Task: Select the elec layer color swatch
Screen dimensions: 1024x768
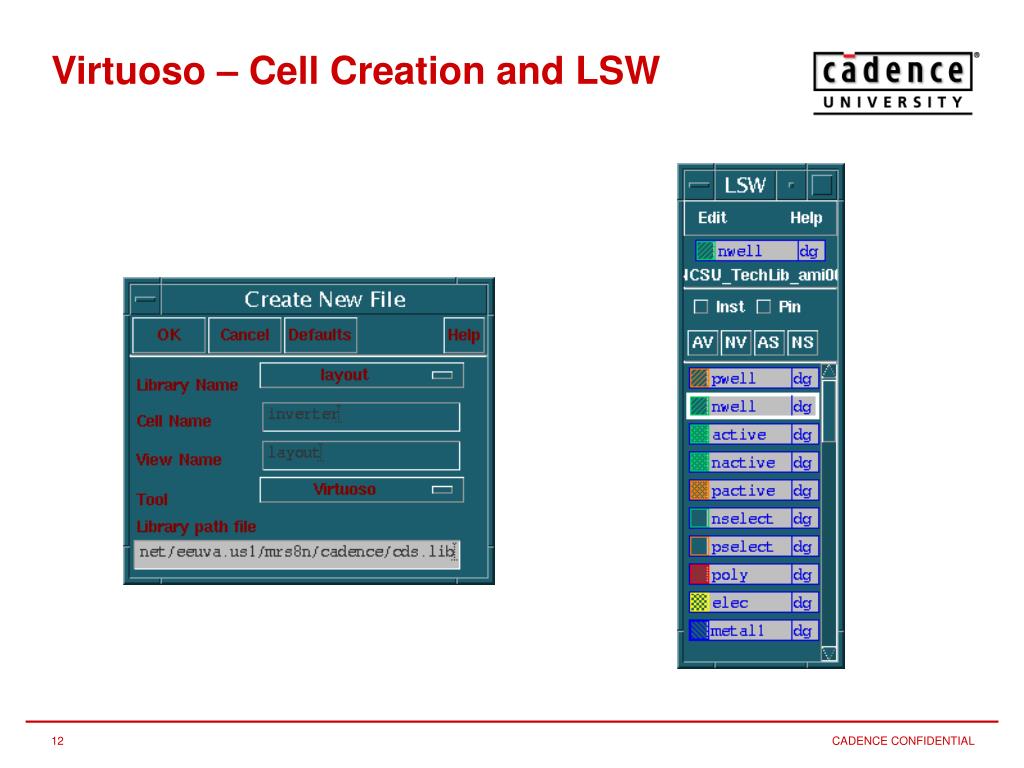Action: 699,602
